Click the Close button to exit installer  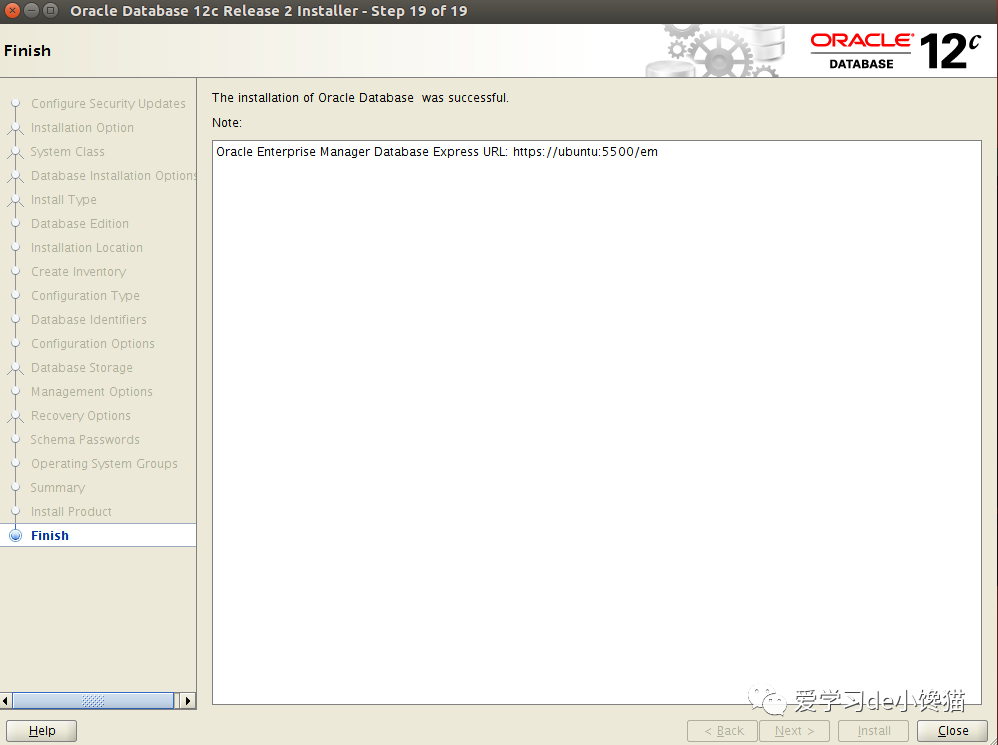tap(952, 731)
